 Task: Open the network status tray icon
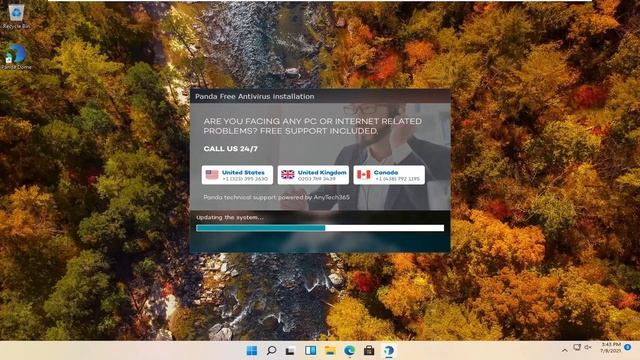click(x=577, y=347)
